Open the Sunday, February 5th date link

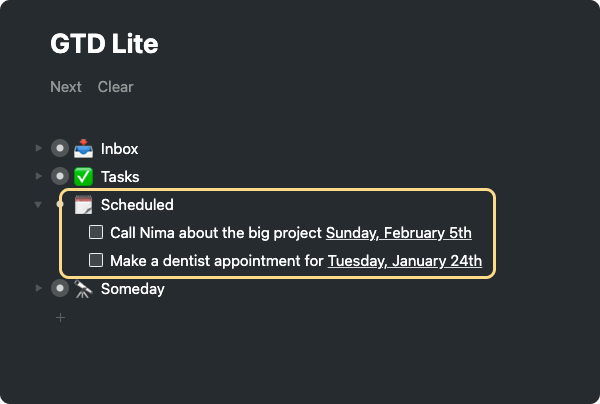coord(398,233)
